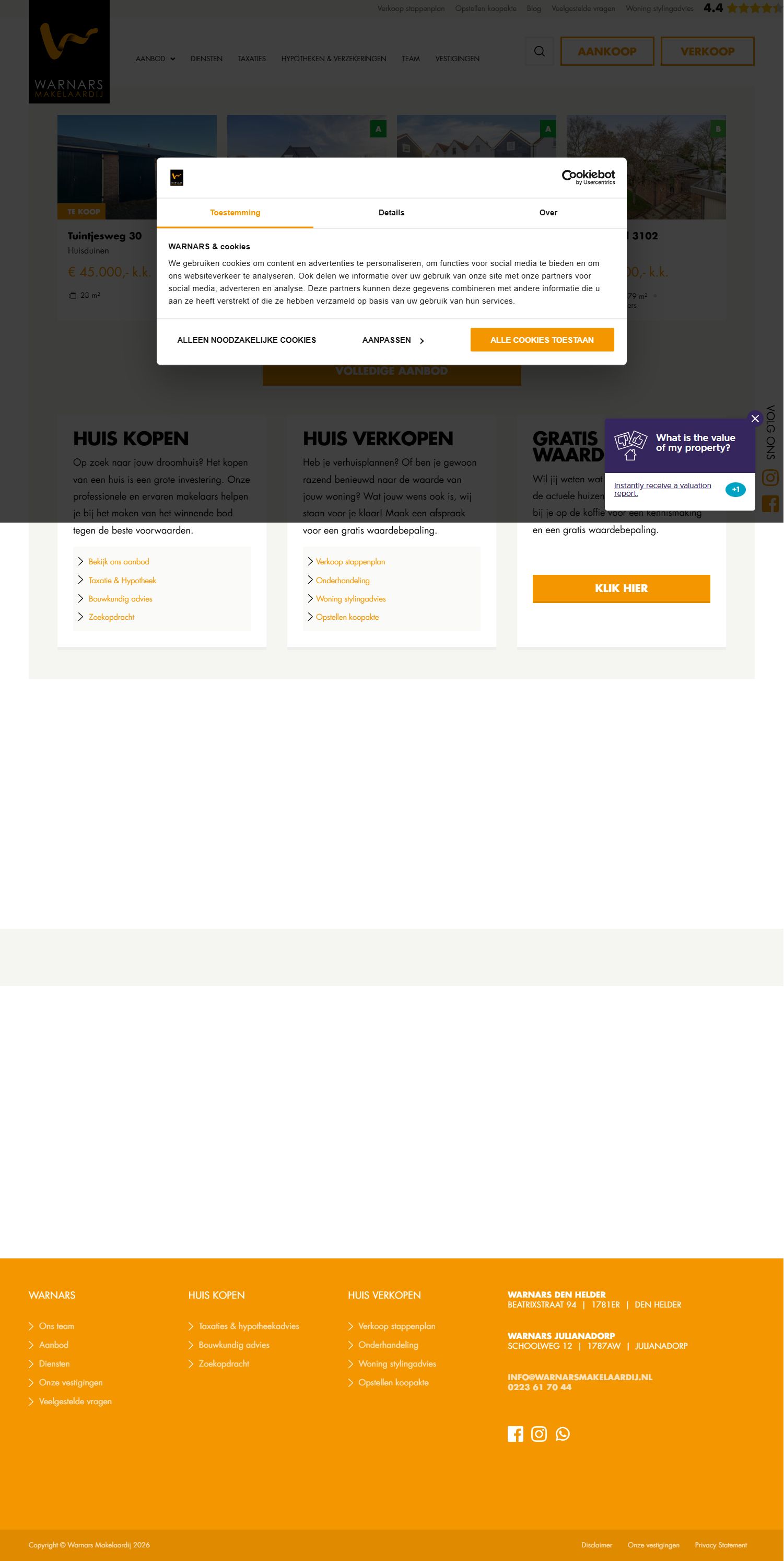Open Bekijk ons aanbod link
This screenshot has width=784, height=1561.
point(119,562)
